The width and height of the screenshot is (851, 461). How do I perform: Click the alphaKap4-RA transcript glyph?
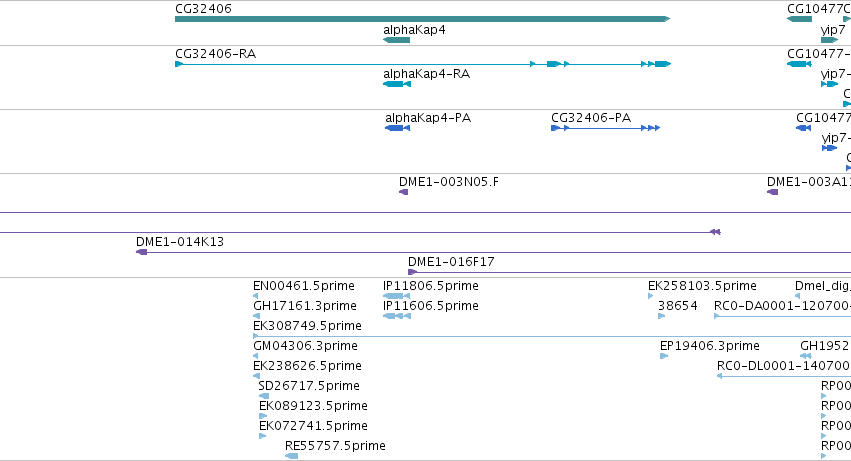[397, 84]
